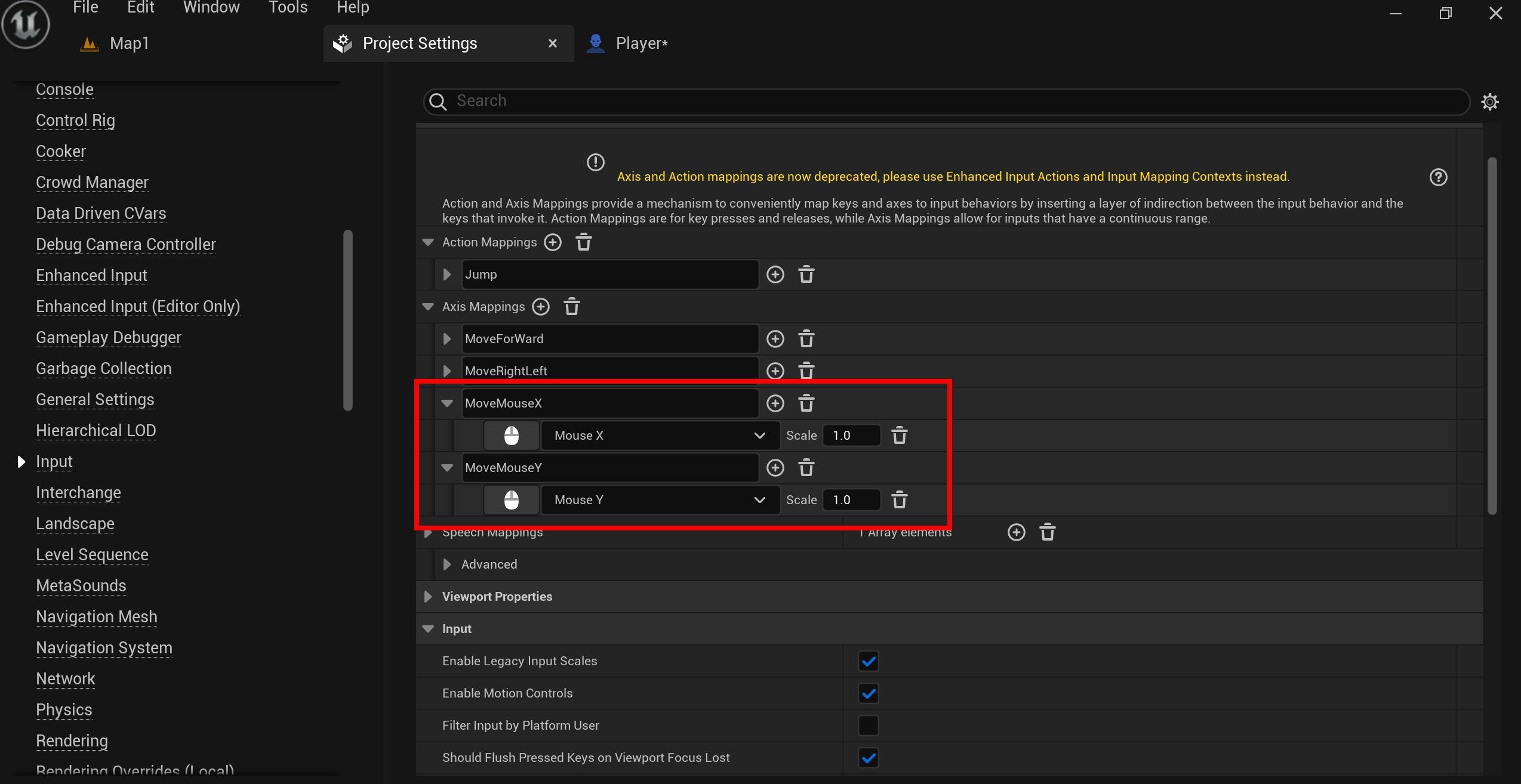Click the MoveMouseX Scale value field
Viewport: 1521px width, 784px height.
[851, 436]
